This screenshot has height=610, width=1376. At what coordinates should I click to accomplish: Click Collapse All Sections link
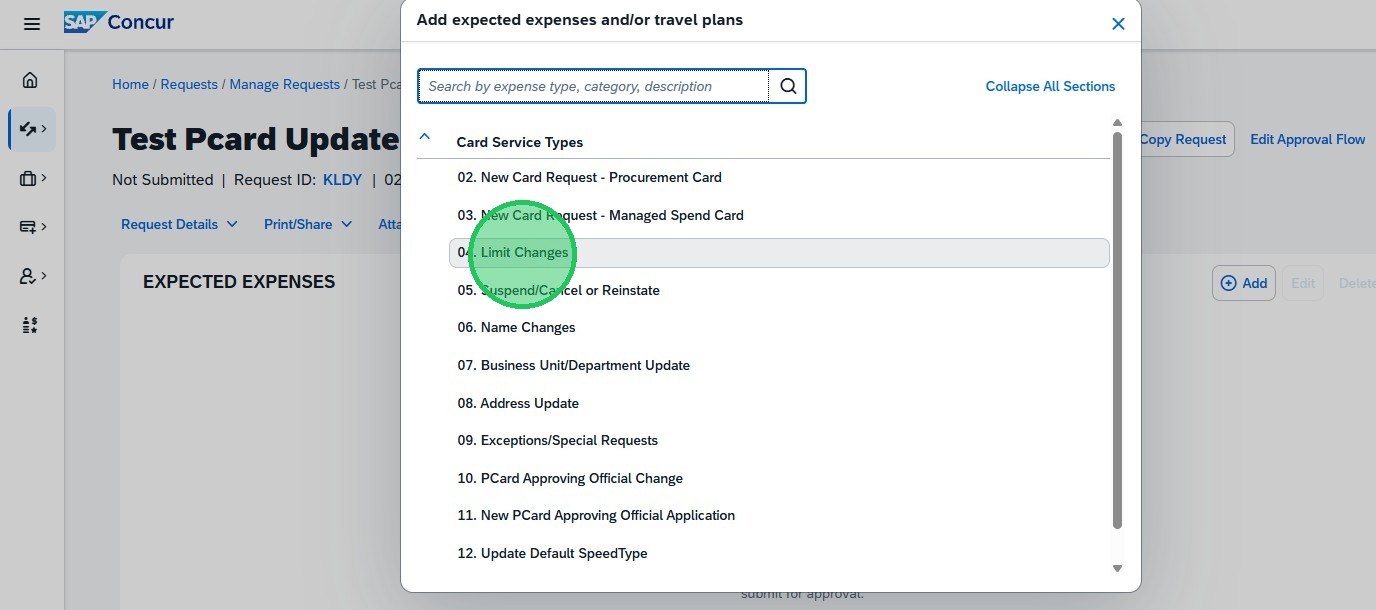pos(1050,86)
